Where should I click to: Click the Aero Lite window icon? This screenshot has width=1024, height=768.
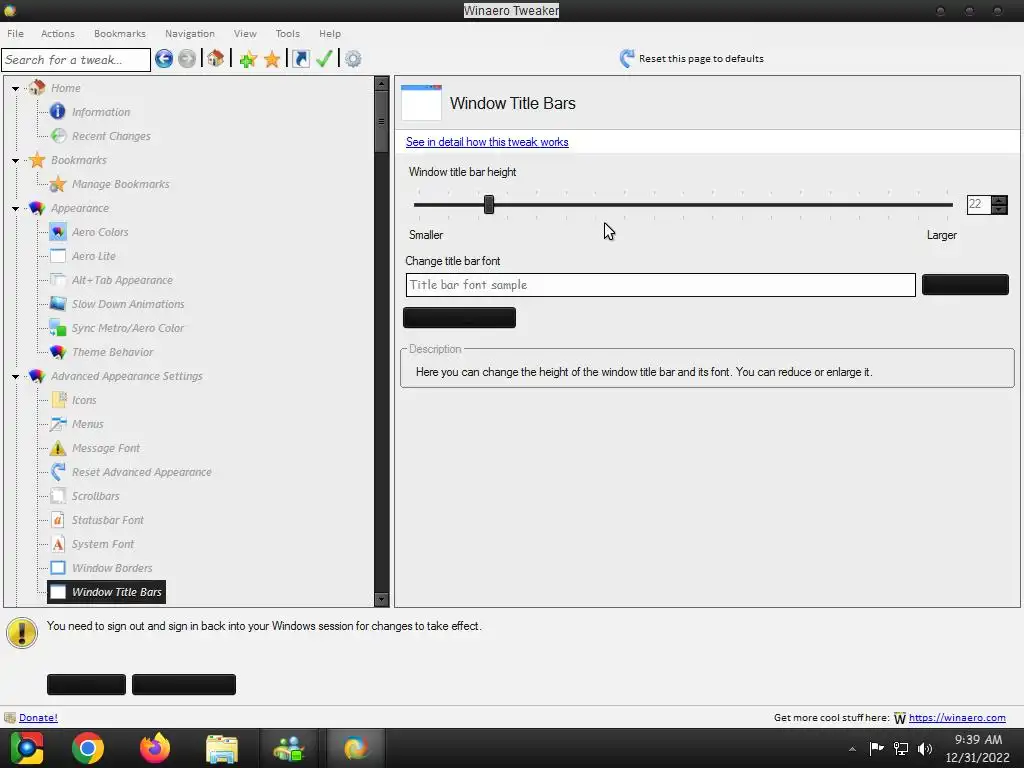point(57,256)
